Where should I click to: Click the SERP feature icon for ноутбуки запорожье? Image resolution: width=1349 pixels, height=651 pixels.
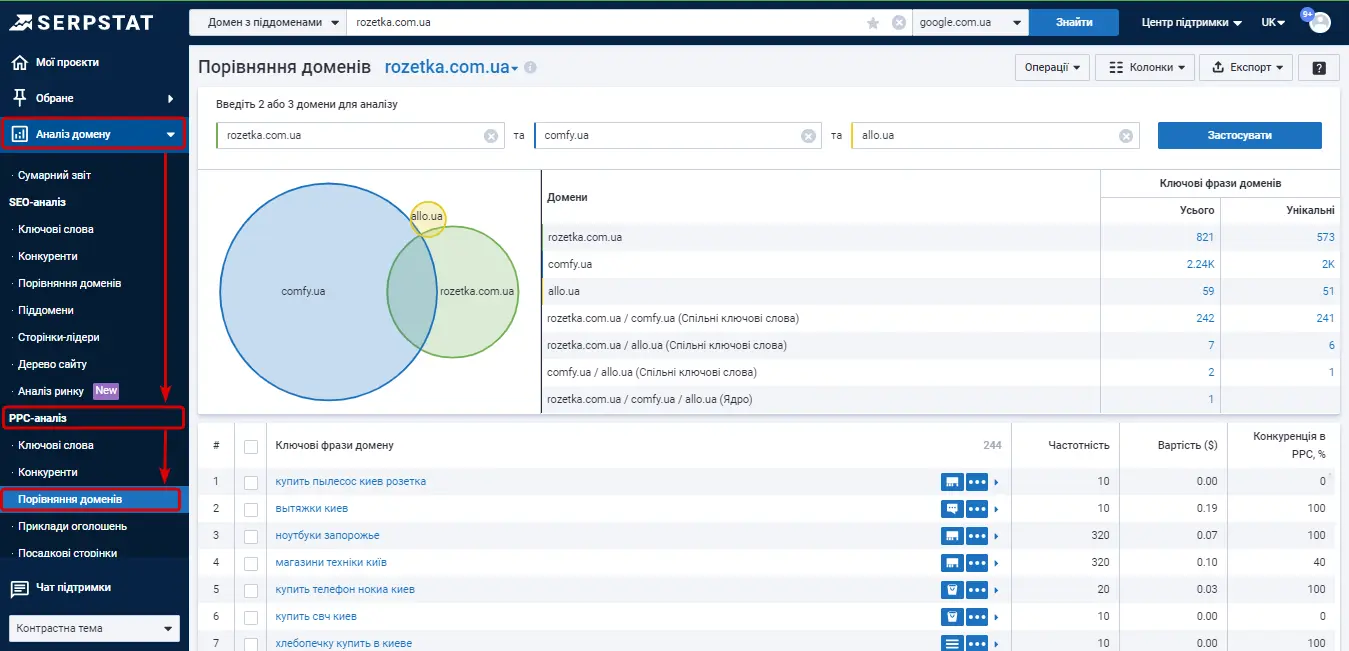tap(952, 536)
